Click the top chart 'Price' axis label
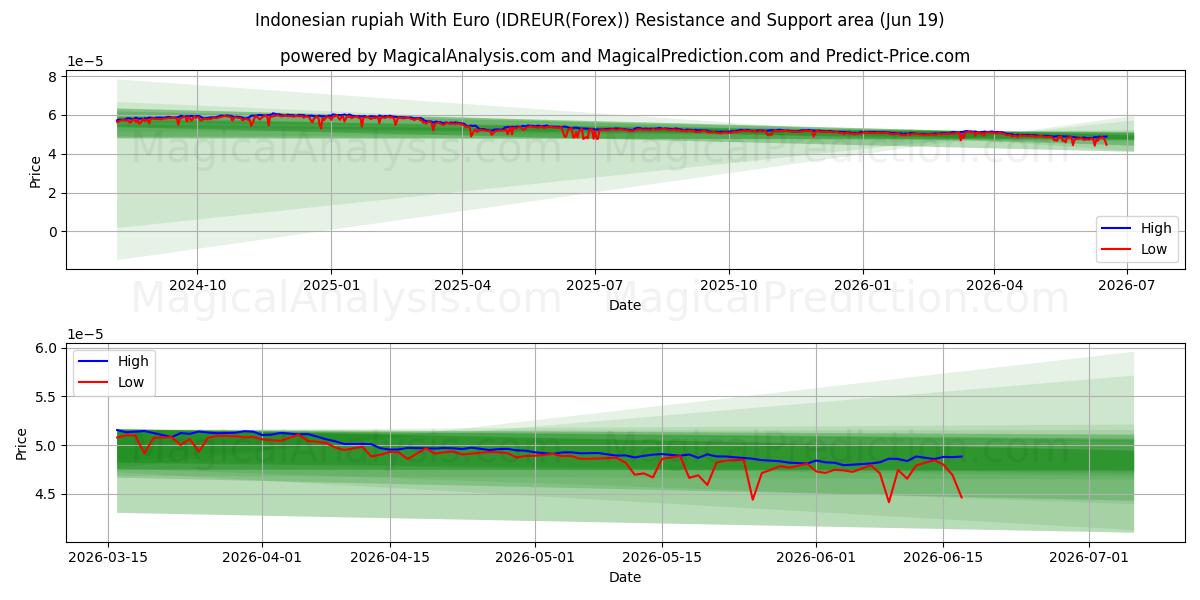This screenshot has height=600, width=1200. pos(36,170)
